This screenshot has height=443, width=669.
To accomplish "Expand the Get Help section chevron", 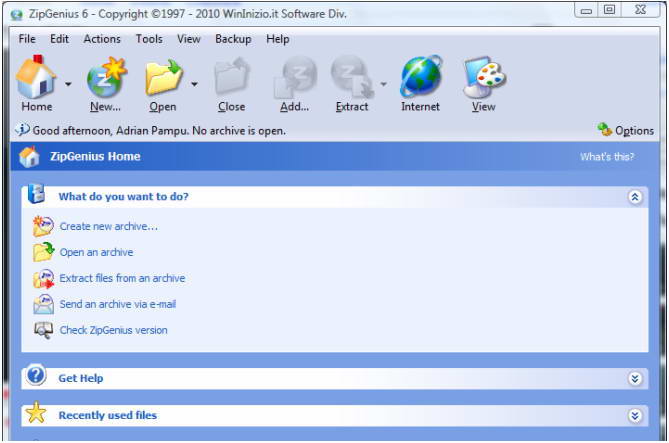I will (635, 379).
